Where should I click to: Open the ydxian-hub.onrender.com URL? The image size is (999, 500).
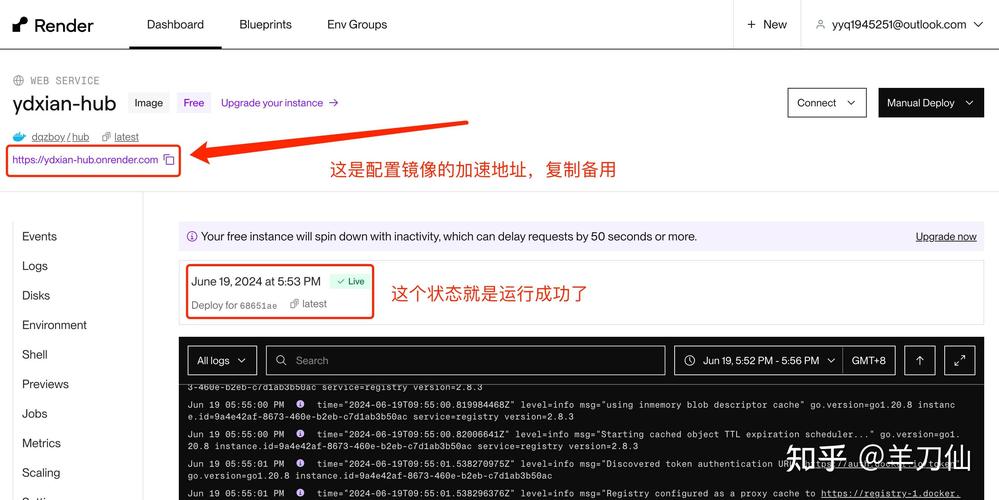click(85, 160)
